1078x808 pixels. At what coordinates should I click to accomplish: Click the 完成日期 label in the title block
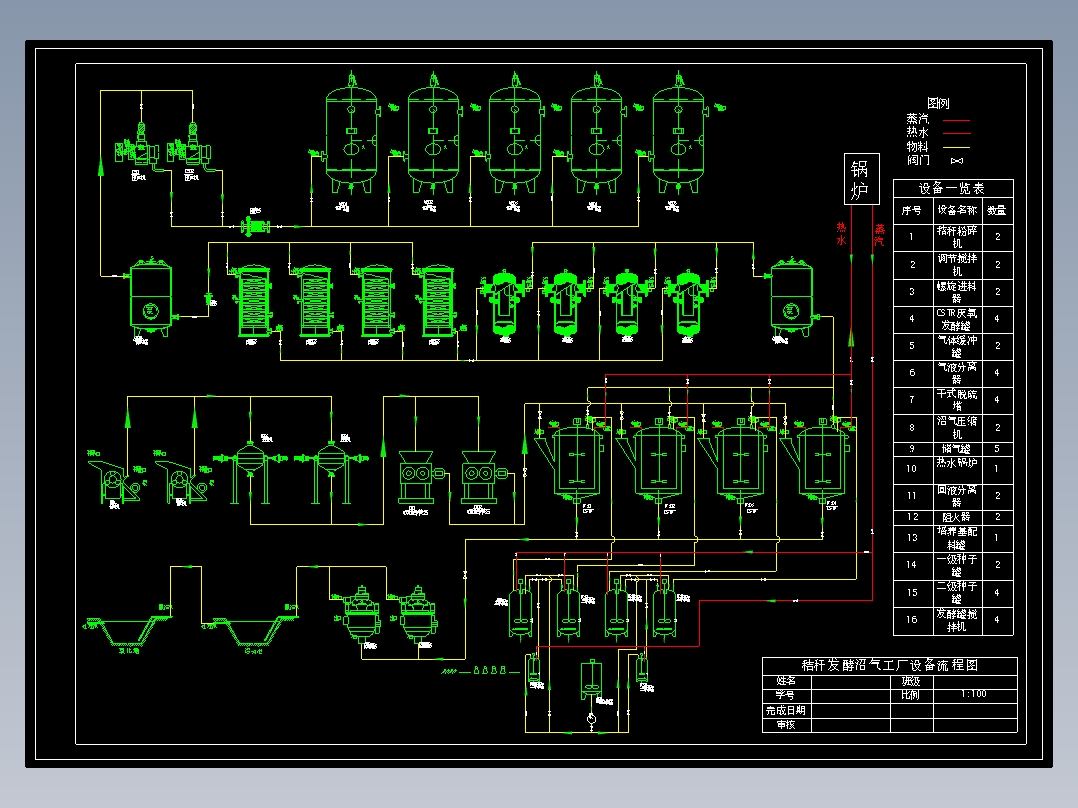(x=786, y=710)
